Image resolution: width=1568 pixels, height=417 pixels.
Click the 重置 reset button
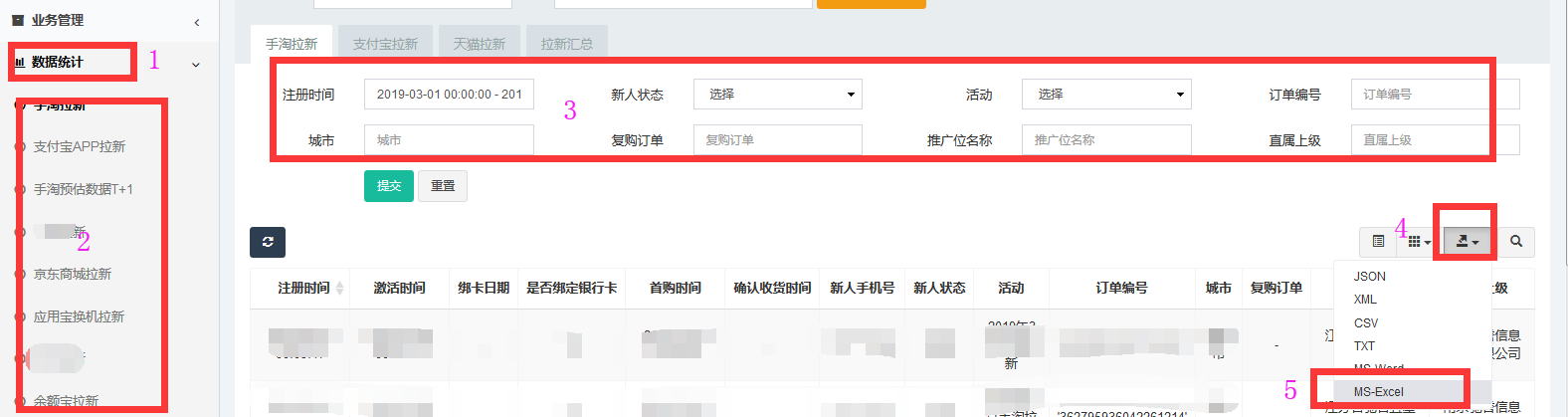pyautogui.click(x=443, y=186)
